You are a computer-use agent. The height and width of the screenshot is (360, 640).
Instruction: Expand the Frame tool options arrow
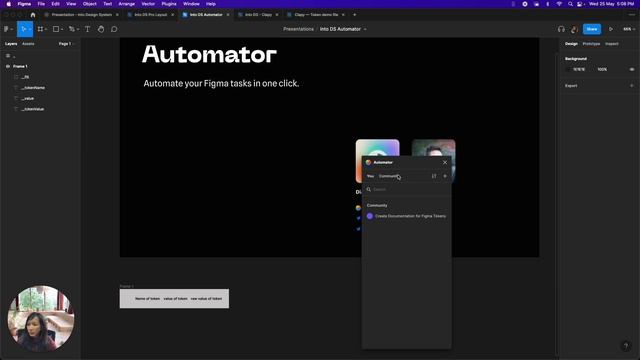point(46,29)
